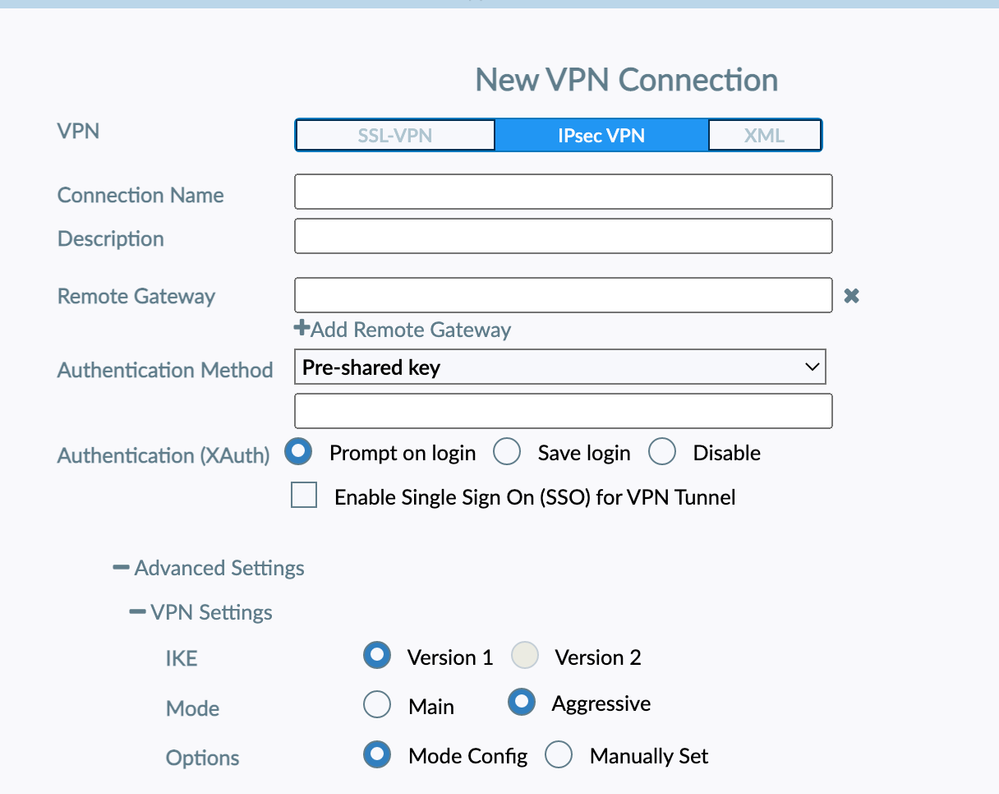The image size is (999, 794).
Task: Click the Connection Name input field
Action: 563,192
